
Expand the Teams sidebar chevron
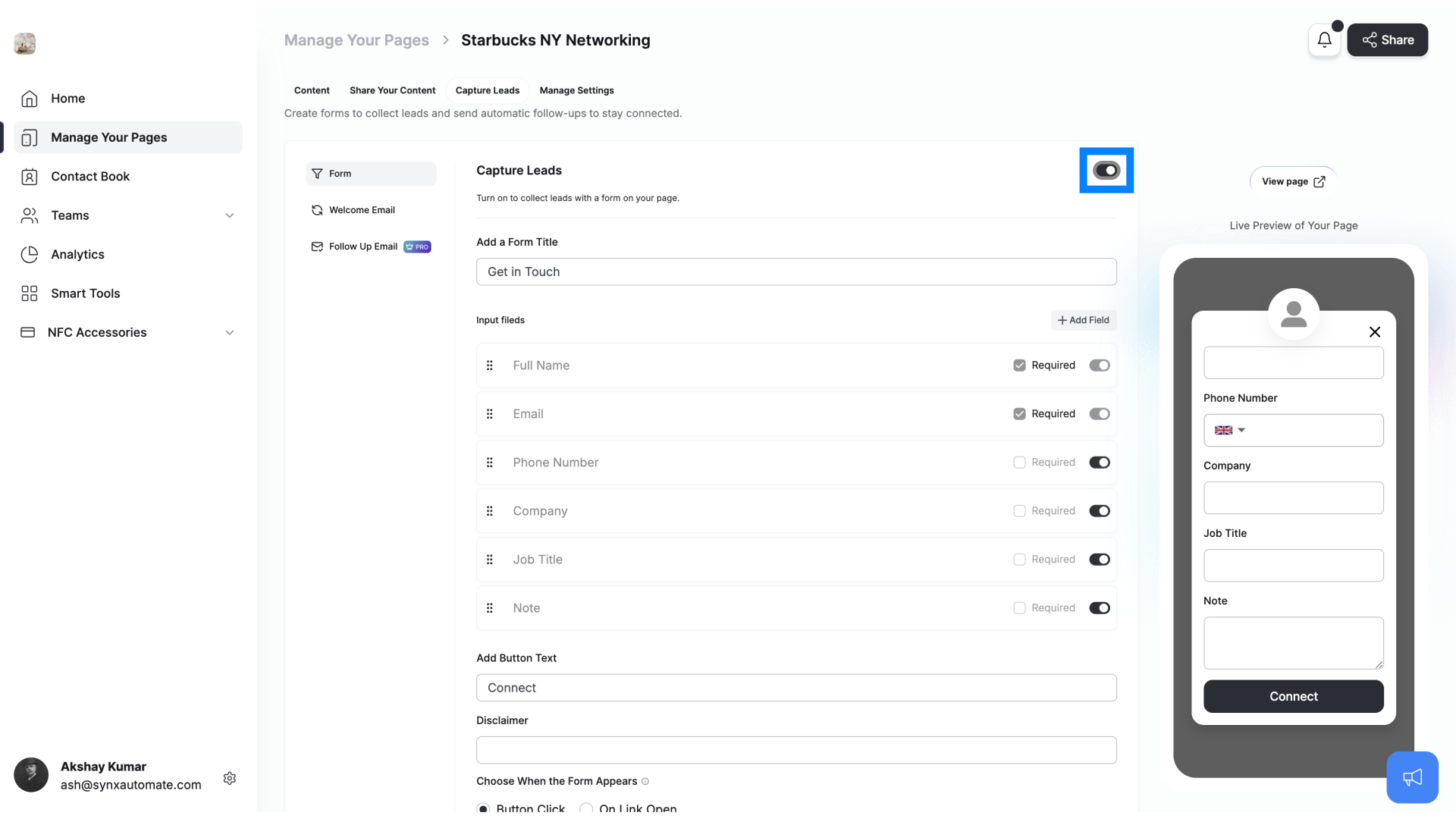(x=229, y=216)
